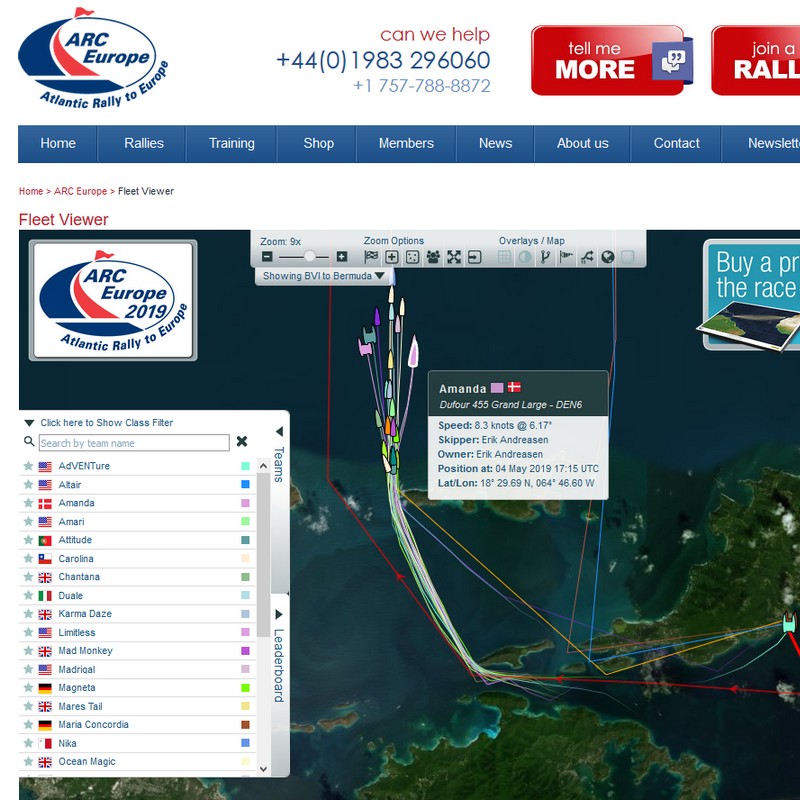The width and height of the screenshot is (800, 800).
Task: Select the Amanda team in the list
Action: pos(137,503)
